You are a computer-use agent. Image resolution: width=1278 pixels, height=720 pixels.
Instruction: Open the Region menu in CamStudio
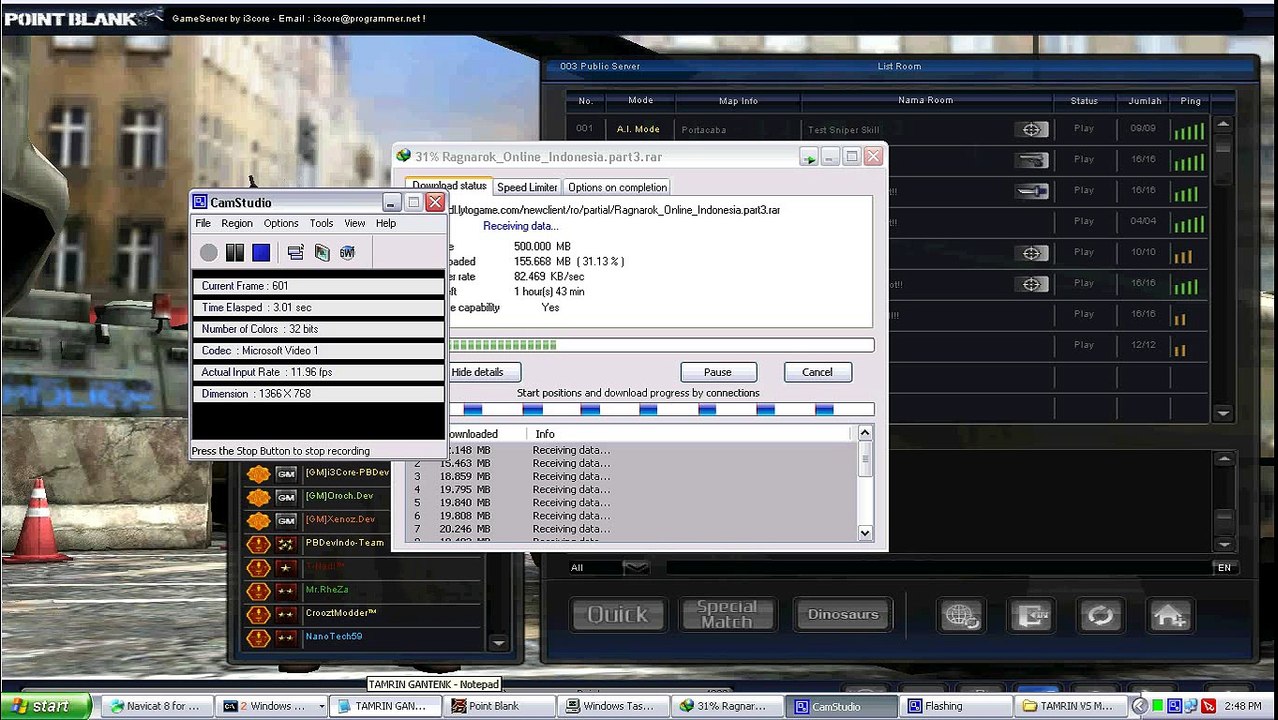[x=237, y=223]
